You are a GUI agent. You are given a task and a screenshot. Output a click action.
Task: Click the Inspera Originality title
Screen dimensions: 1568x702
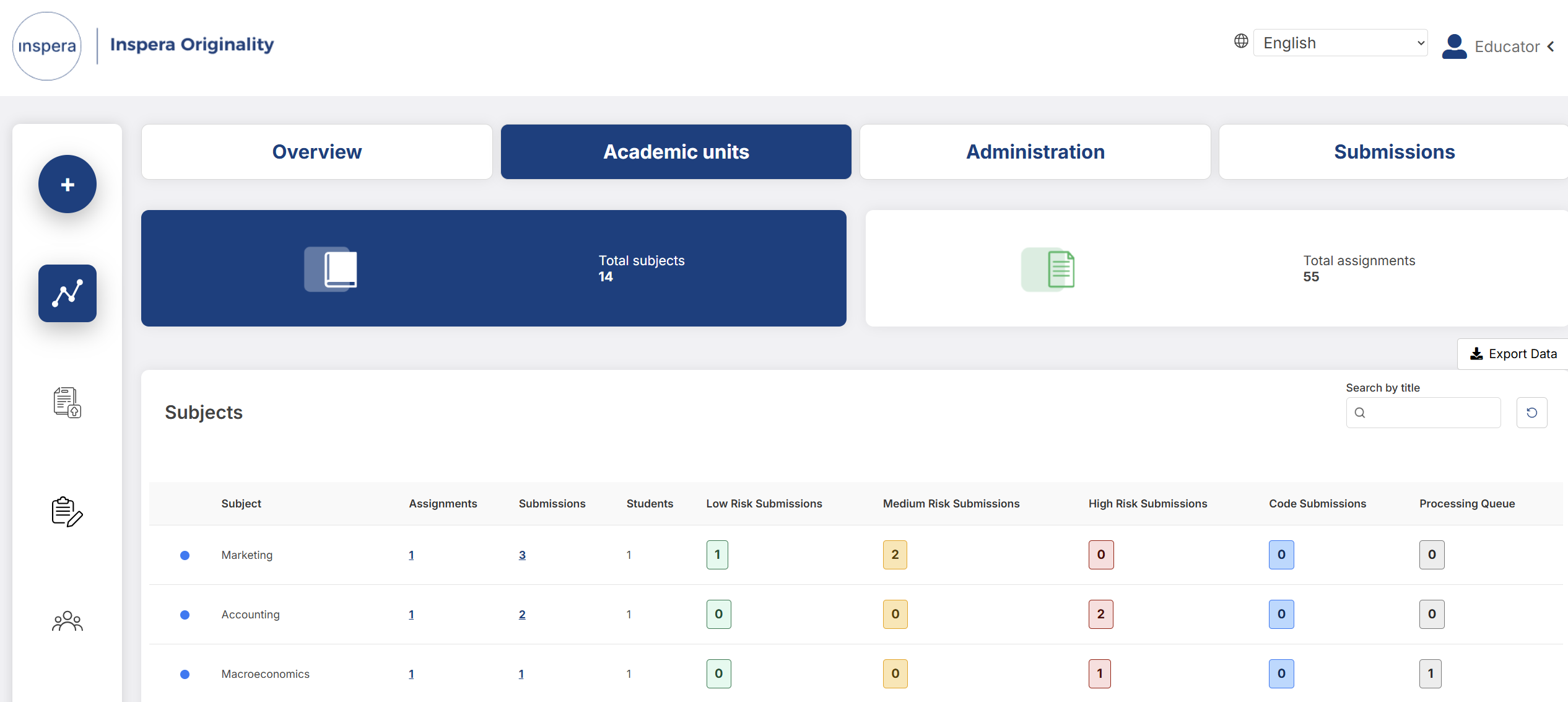tap(192, 45)
